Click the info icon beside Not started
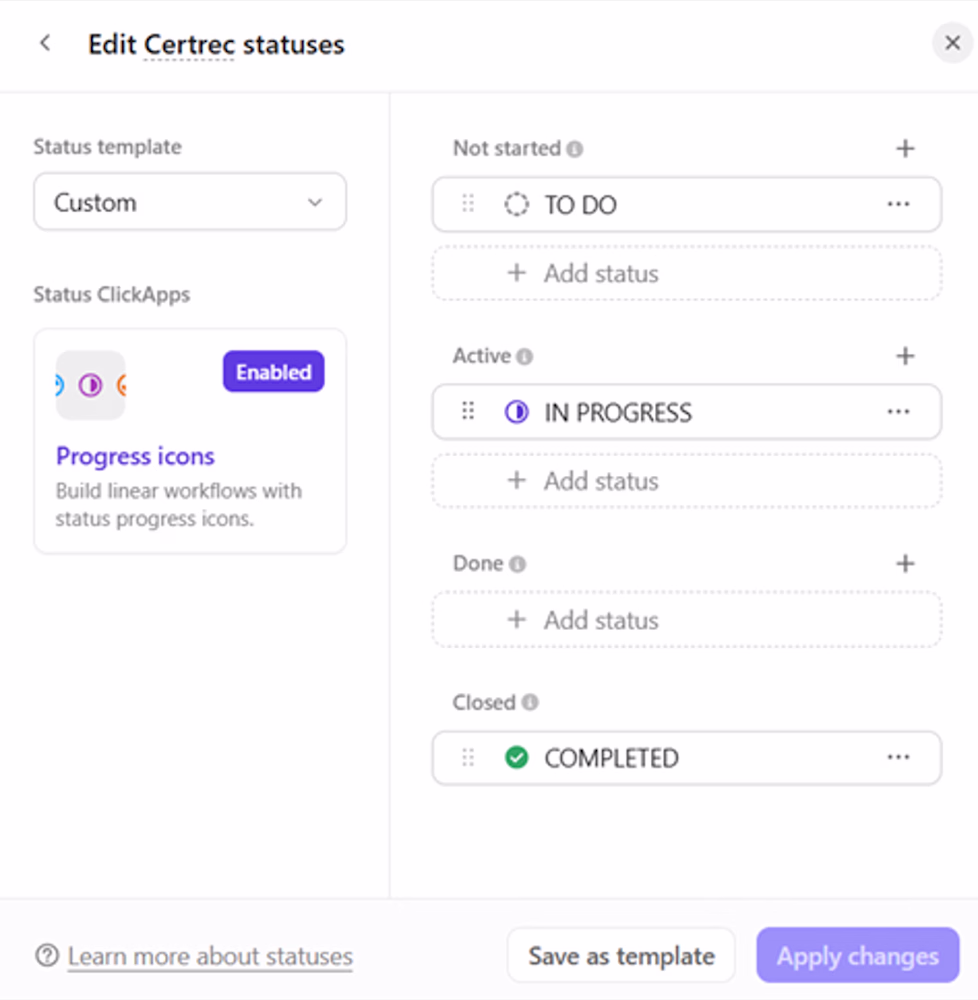The image size is (978, 1000). pyautogui.click(x=574, y=149)
